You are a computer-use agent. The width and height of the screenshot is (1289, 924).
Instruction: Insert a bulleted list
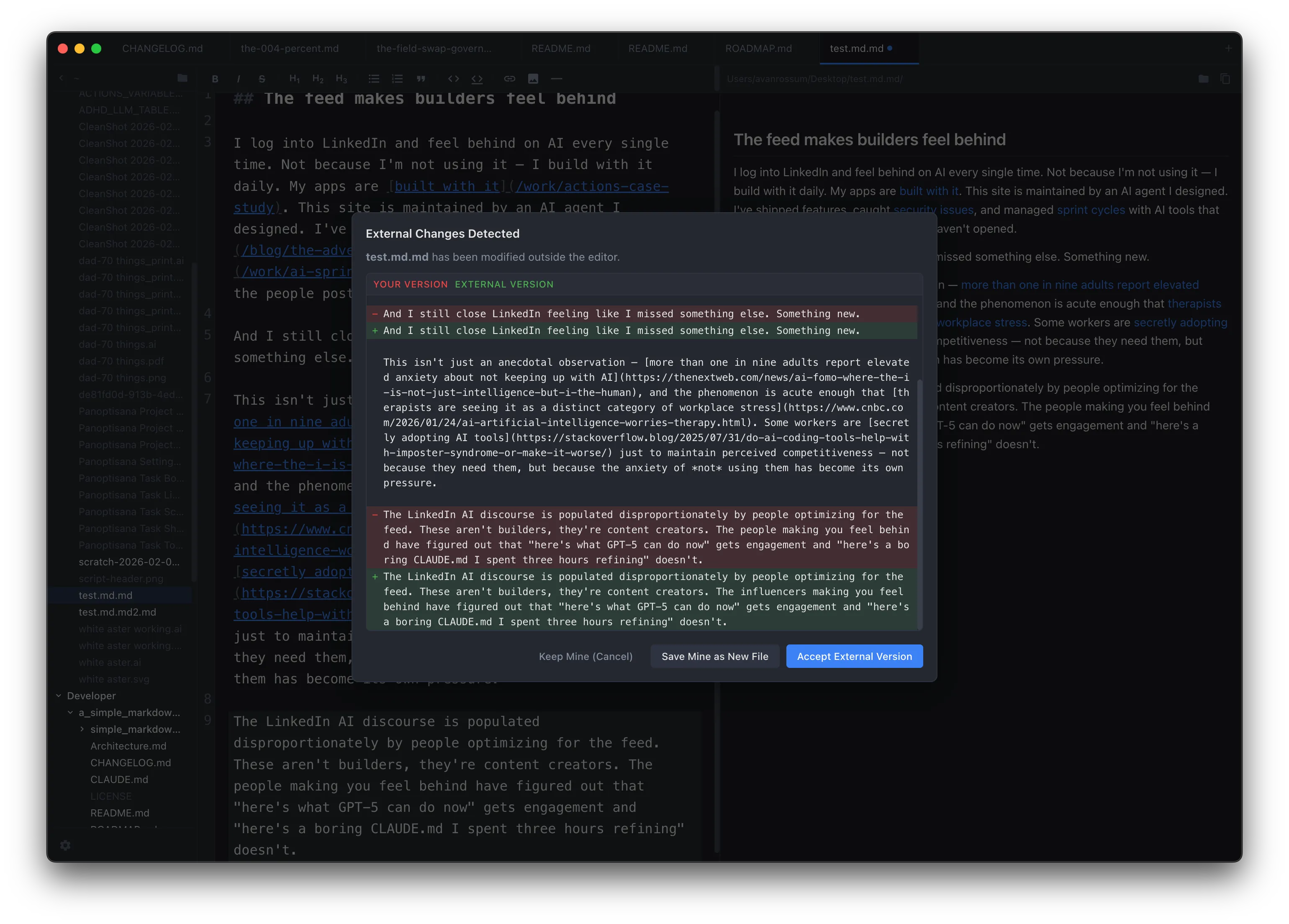pos(373,79)
